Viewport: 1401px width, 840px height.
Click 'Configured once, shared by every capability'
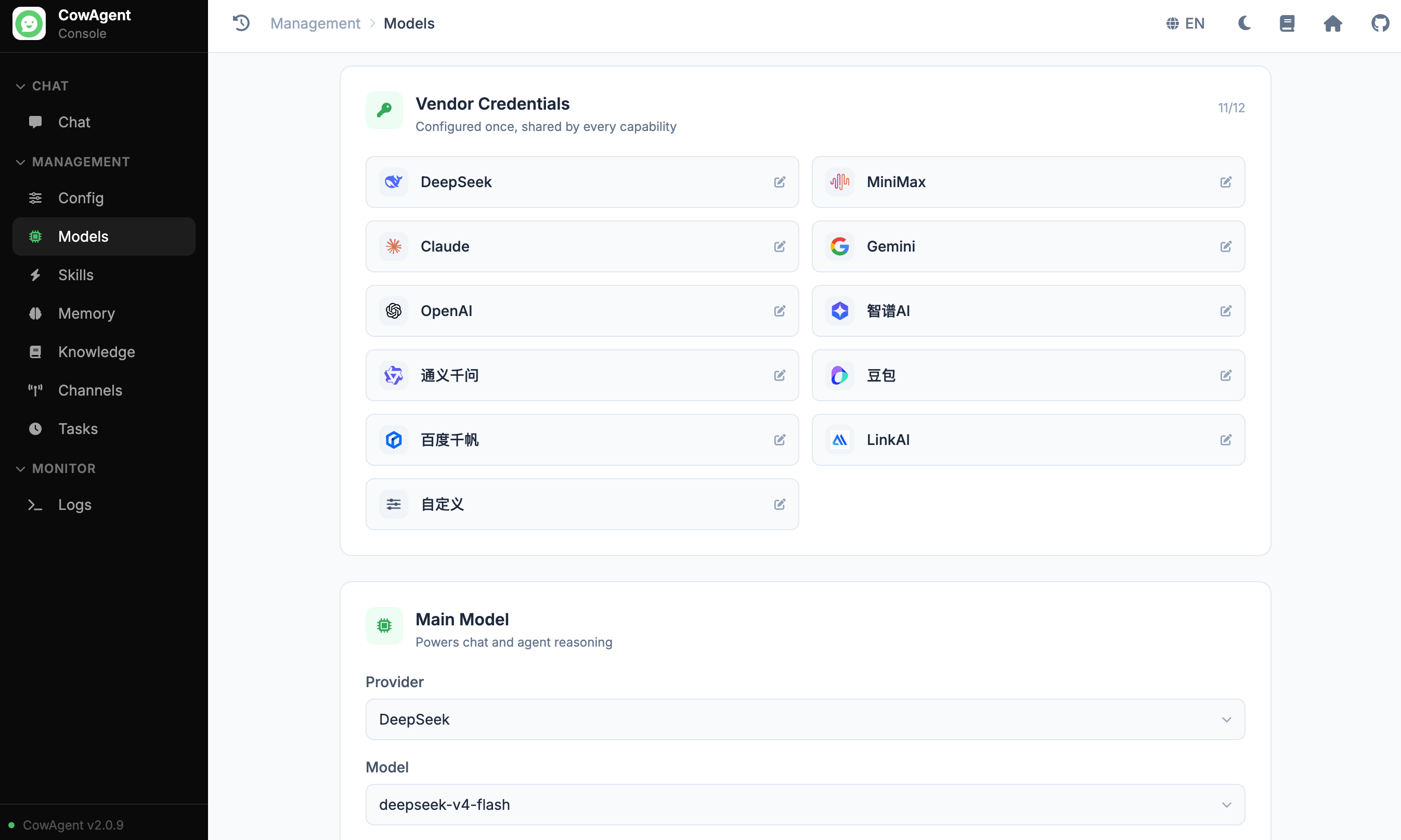546,126
